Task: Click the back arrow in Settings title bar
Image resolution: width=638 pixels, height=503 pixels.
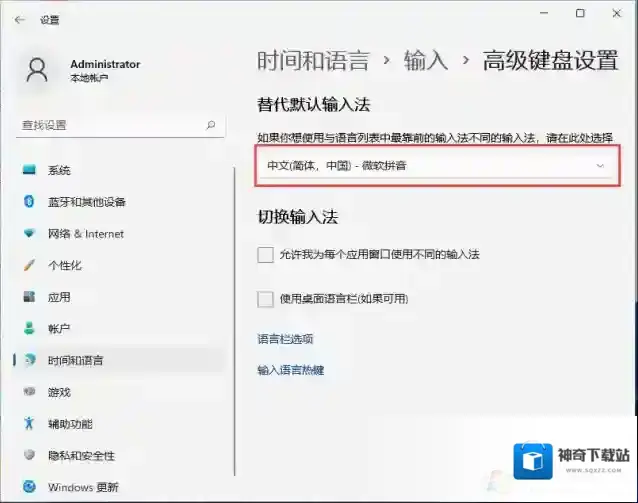Action: click(19, 19)
